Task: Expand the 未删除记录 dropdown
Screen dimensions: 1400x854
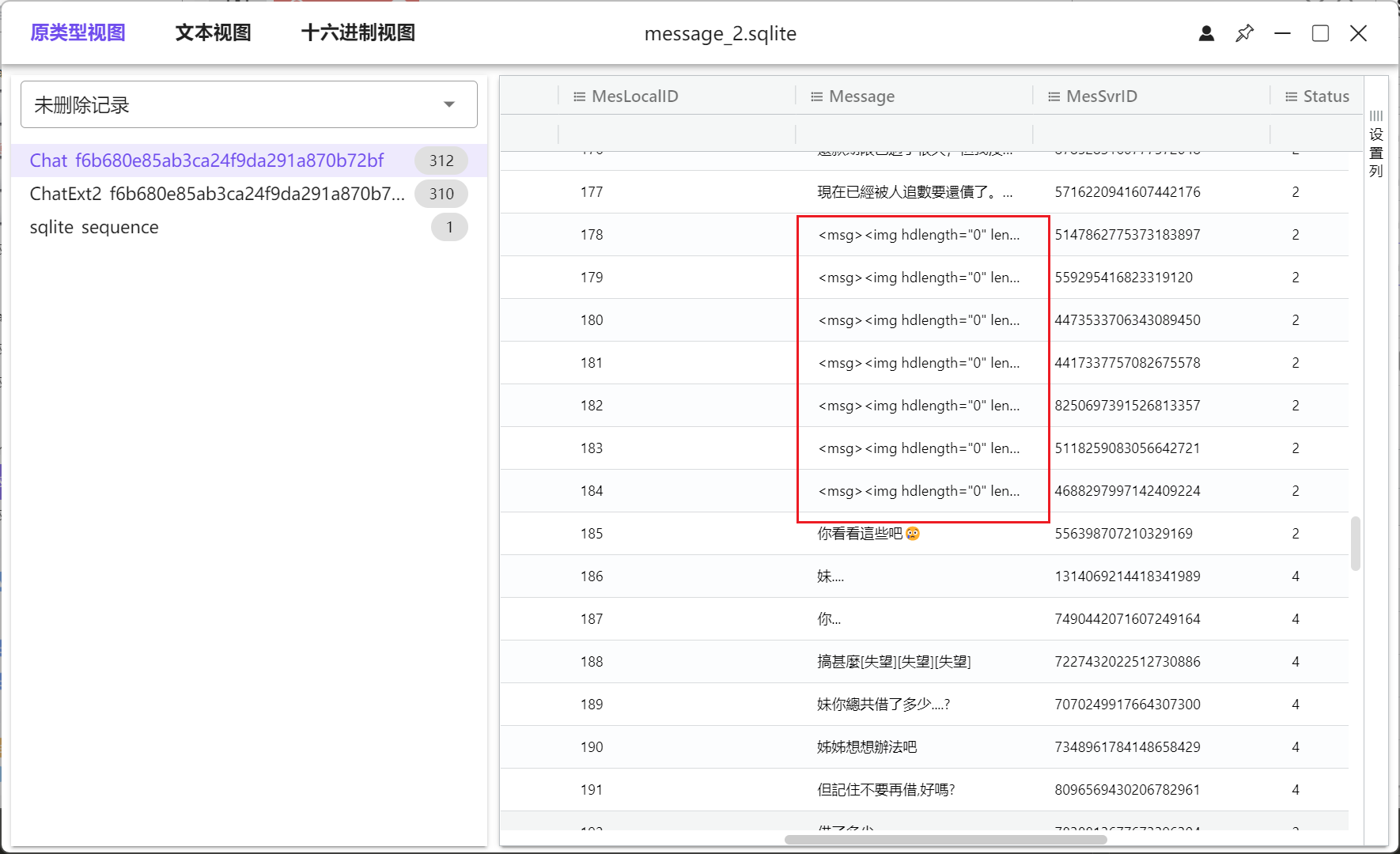Action: (448, 104)
